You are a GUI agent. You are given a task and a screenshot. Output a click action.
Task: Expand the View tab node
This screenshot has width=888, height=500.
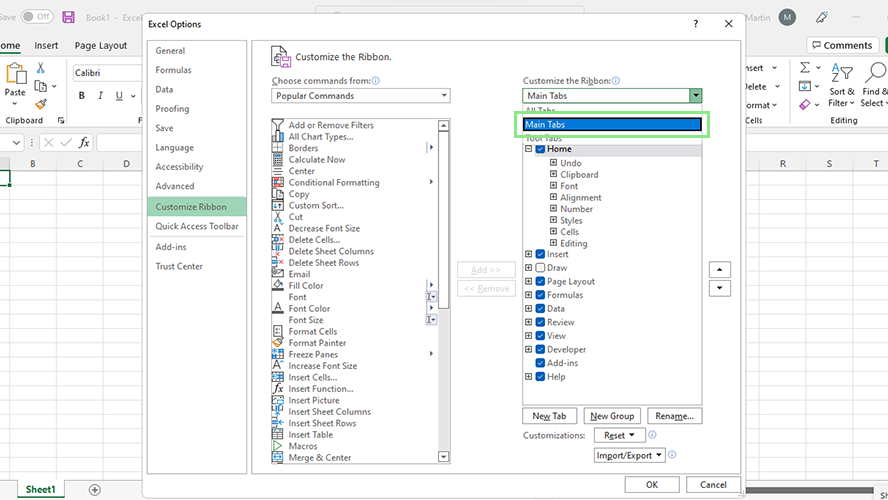(528, 336)
